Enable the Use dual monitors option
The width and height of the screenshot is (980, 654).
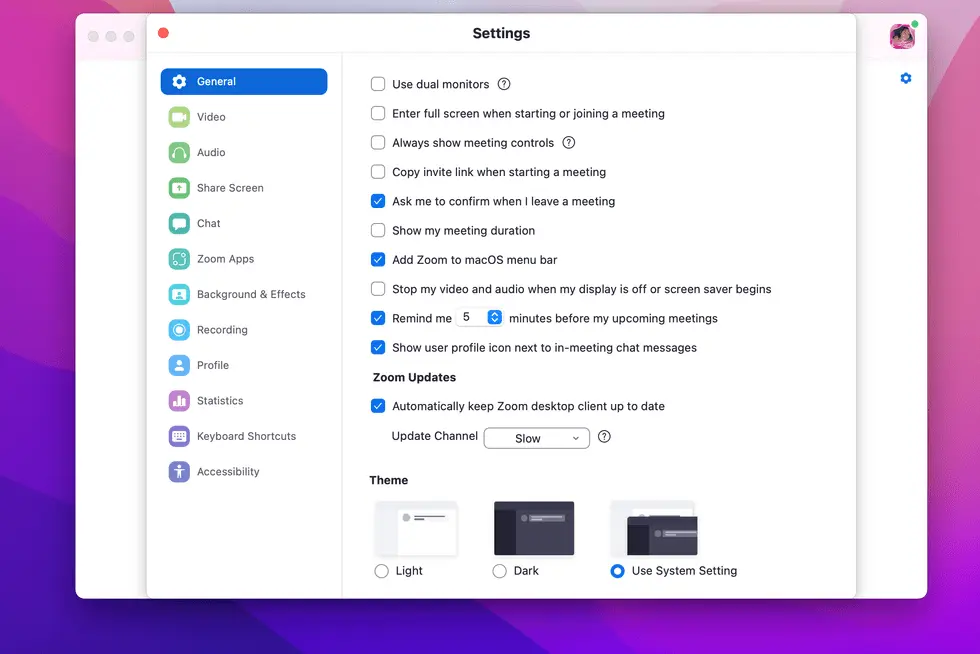click(377, 84)
